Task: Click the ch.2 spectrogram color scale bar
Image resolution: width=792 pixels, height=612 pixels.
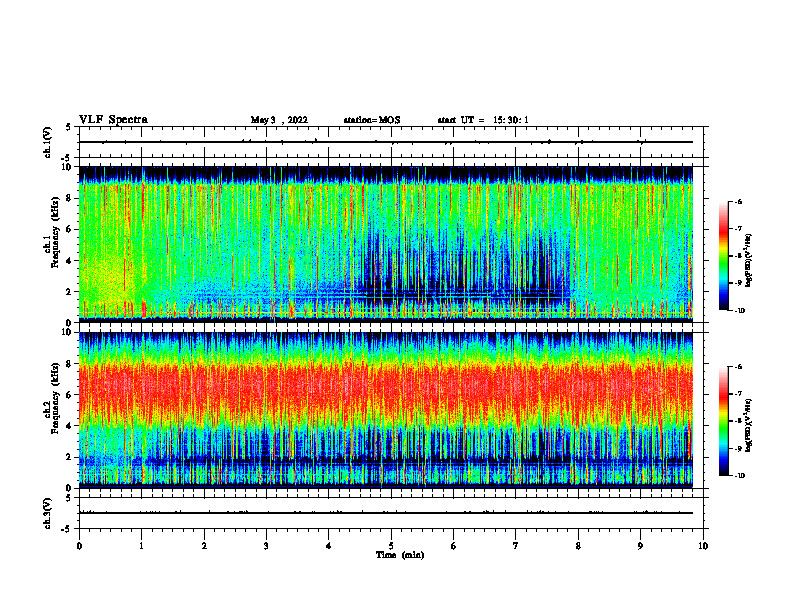Action: coord(723,421)
